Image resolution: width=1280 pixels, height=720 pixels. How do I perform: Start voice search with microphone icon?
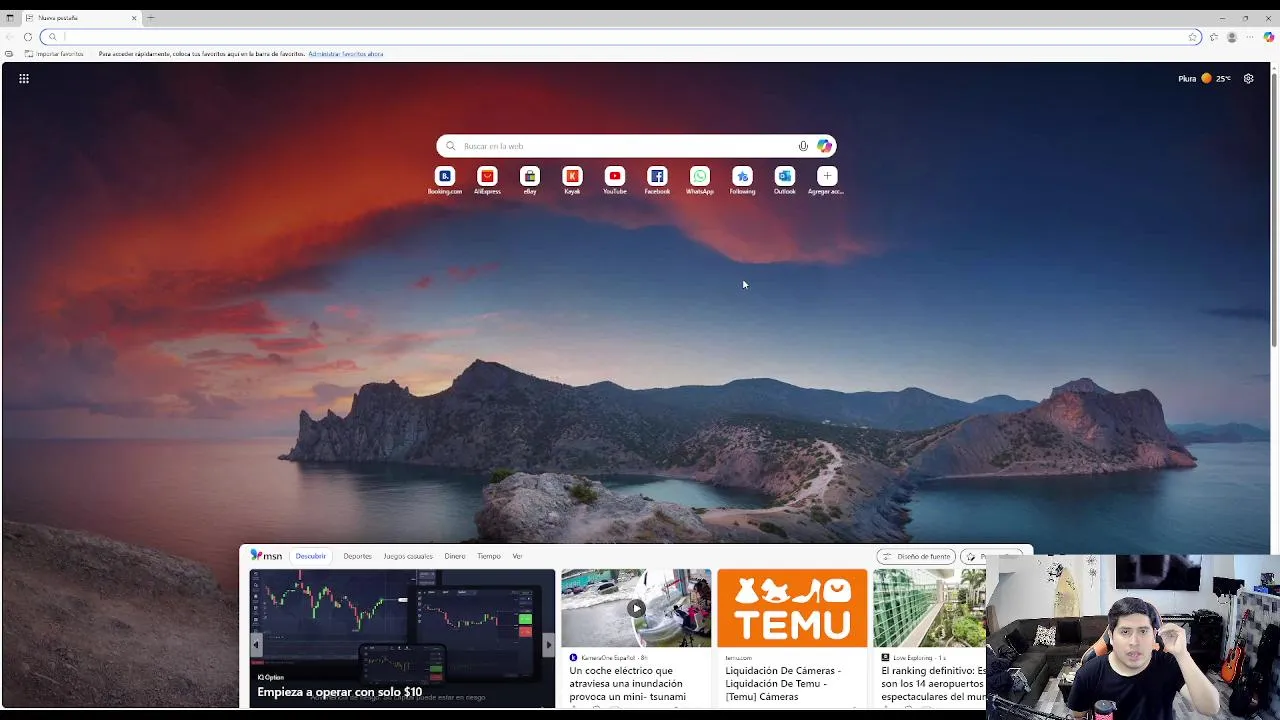803,146
